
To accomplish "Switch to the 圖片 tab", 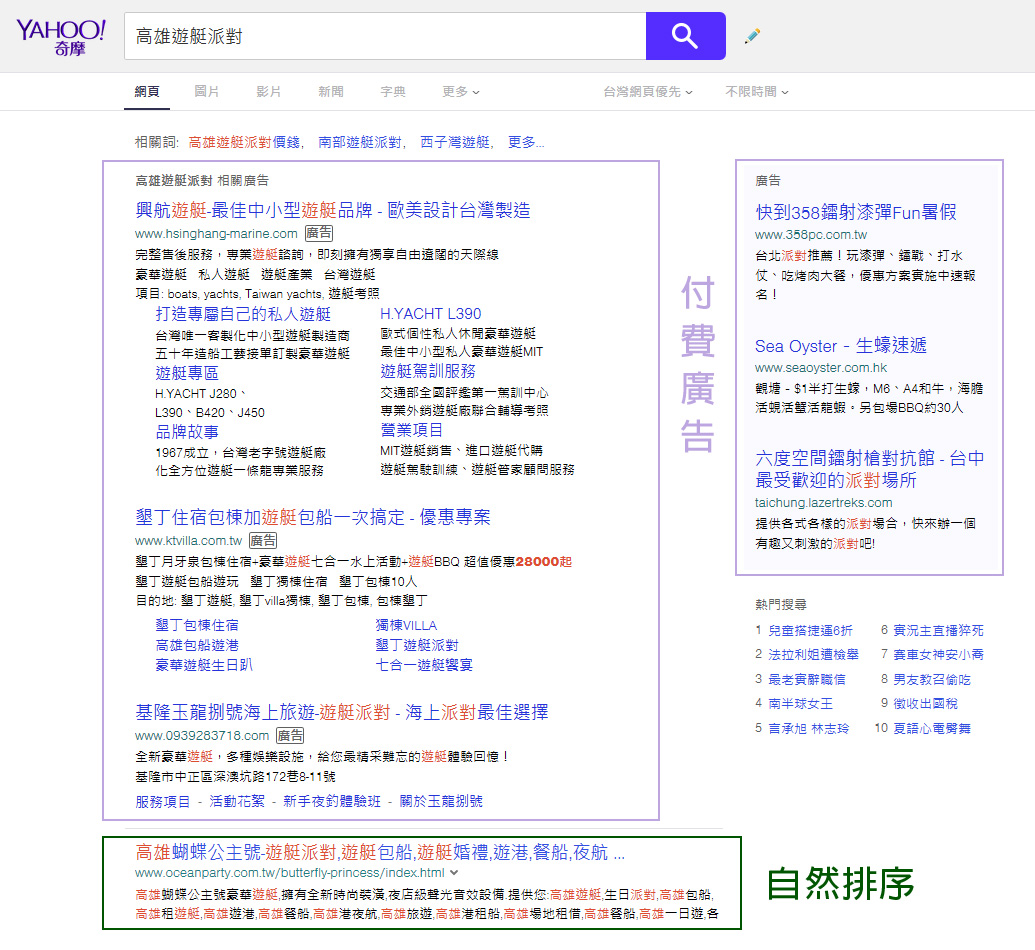I will pyautogui.click(x=207, y=92).
